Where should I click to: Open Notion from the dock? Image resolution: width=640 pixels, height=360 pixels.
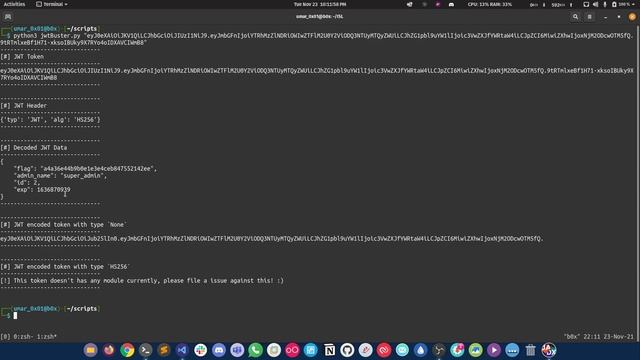pos(329,350)
